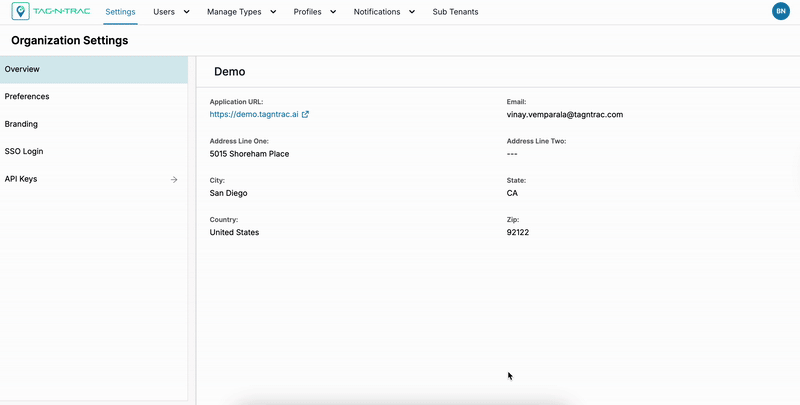Click the email vinay.vemparala@tagntrac.com

565,115
